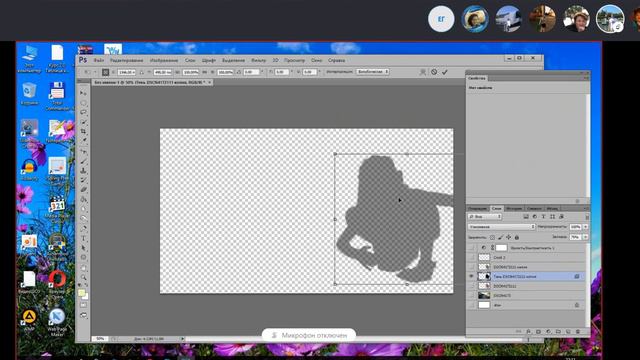Filter layers by smart objects icon
Image resolution: width=640 pixels, height=360 pixels.
[x=561, y=217]
